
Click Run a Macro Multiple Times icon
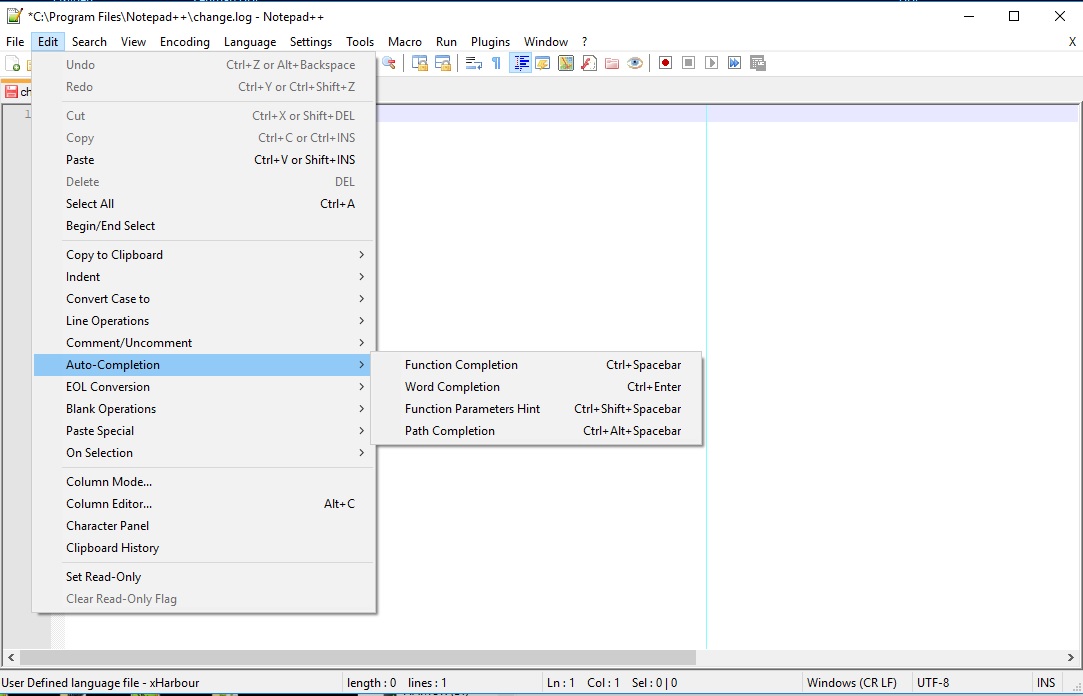point(734,63)
